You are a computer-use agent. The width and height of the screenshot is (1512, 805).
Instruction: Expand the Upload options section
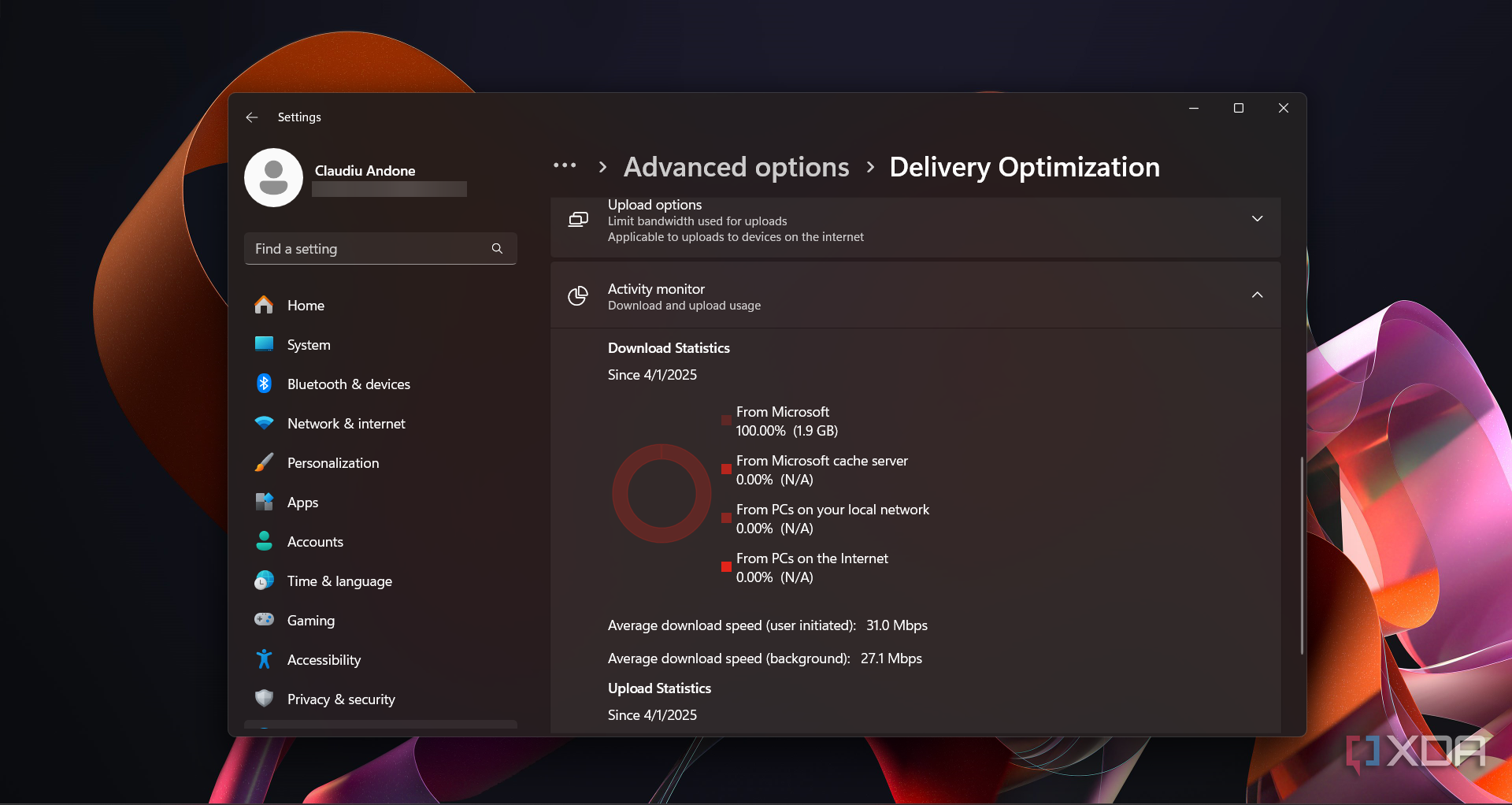(x=1258, y=219)
